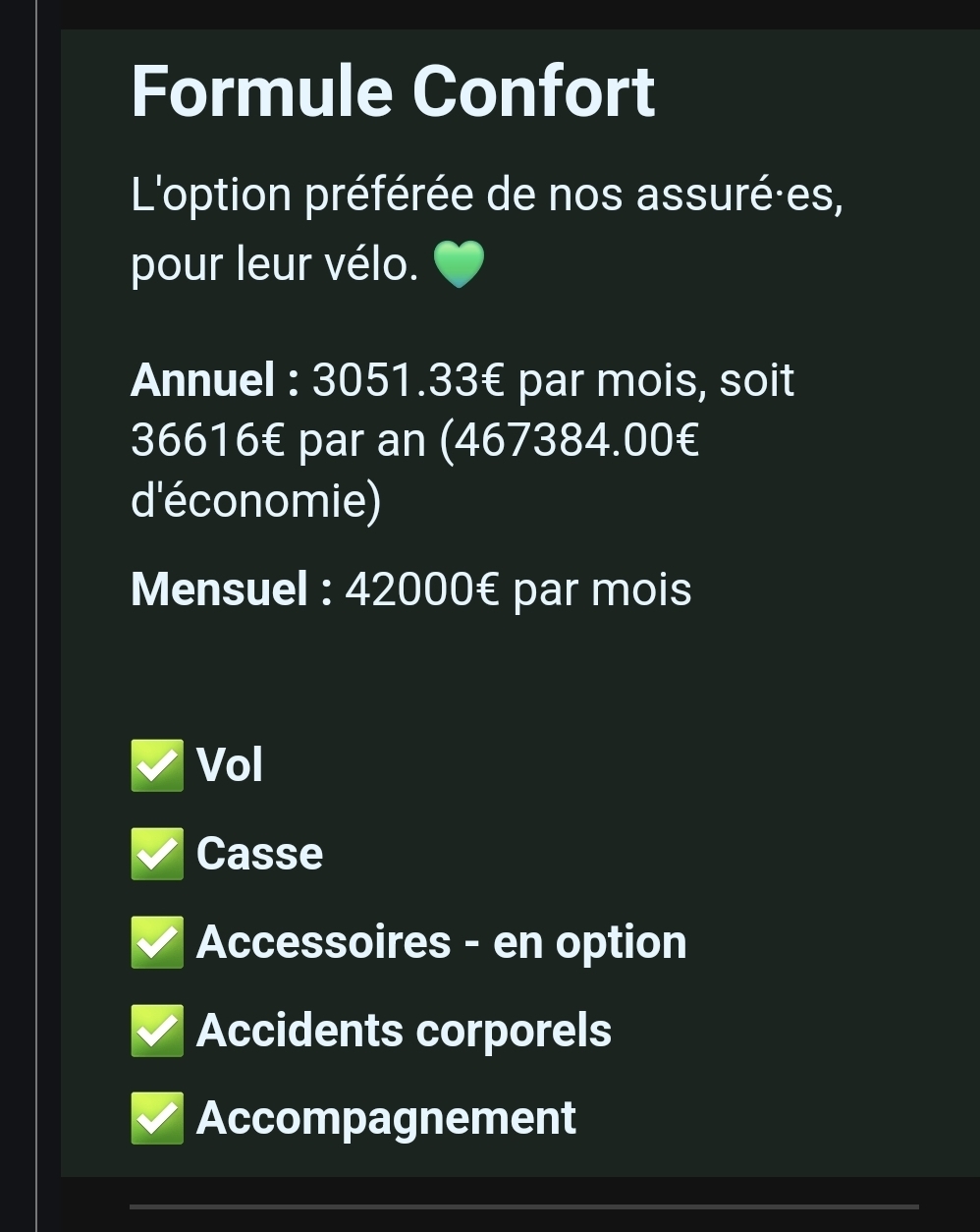Screen dimensions: 980x1232
Task: Select the bold Mensuel label
Action: click(x=219, y=589)
